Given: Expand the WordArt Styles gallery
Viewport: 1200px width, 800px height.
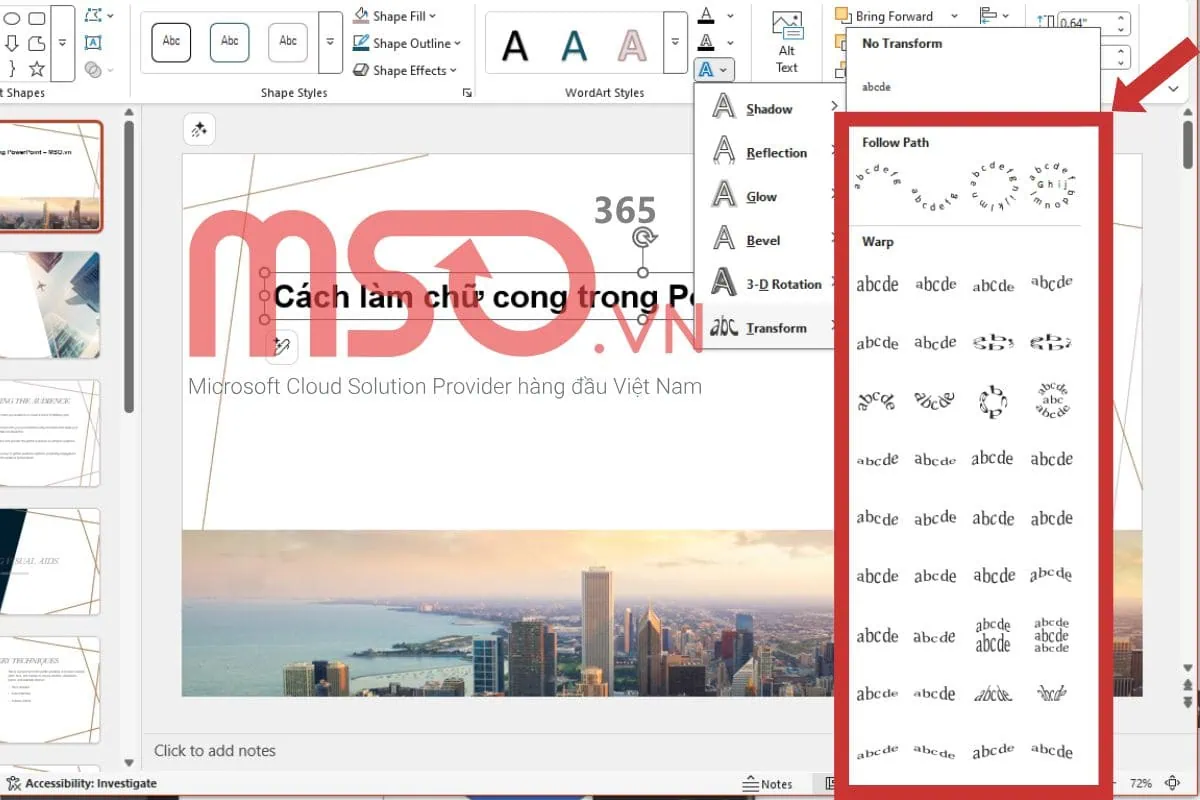Looking at the screenshot, I should coord(675,43).
